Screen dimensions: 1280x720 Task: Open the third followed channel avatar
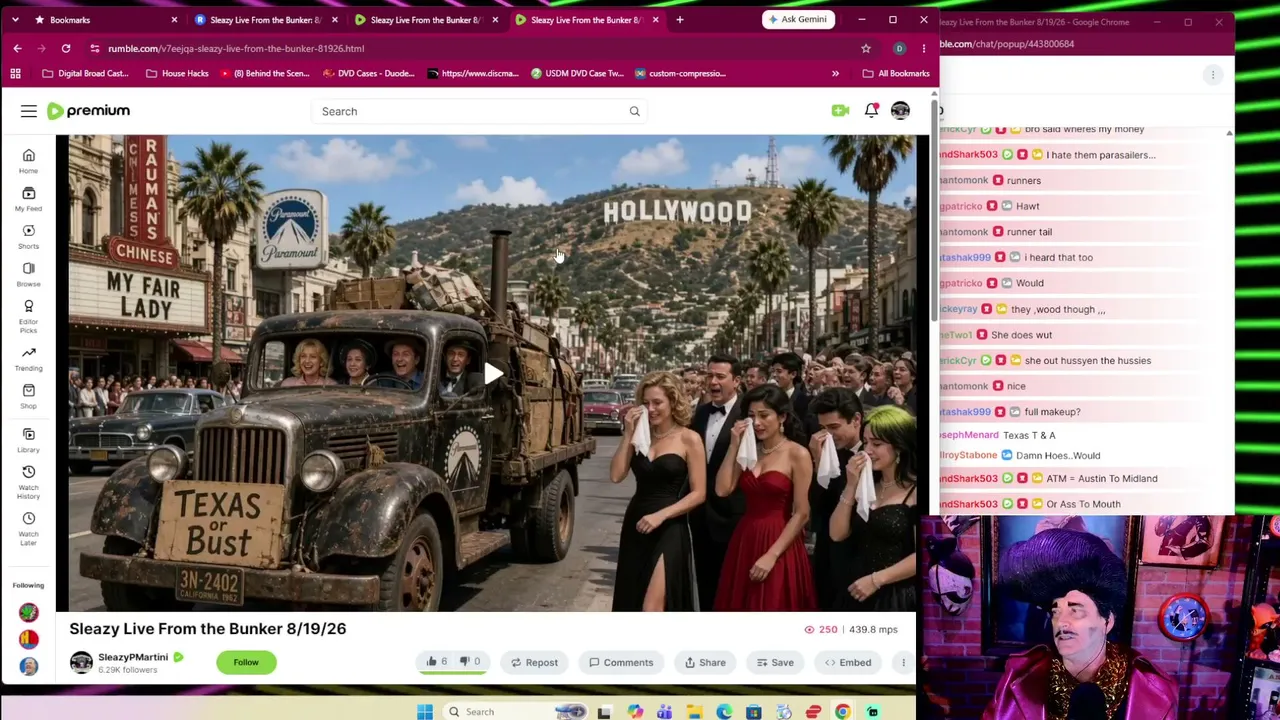29,667
